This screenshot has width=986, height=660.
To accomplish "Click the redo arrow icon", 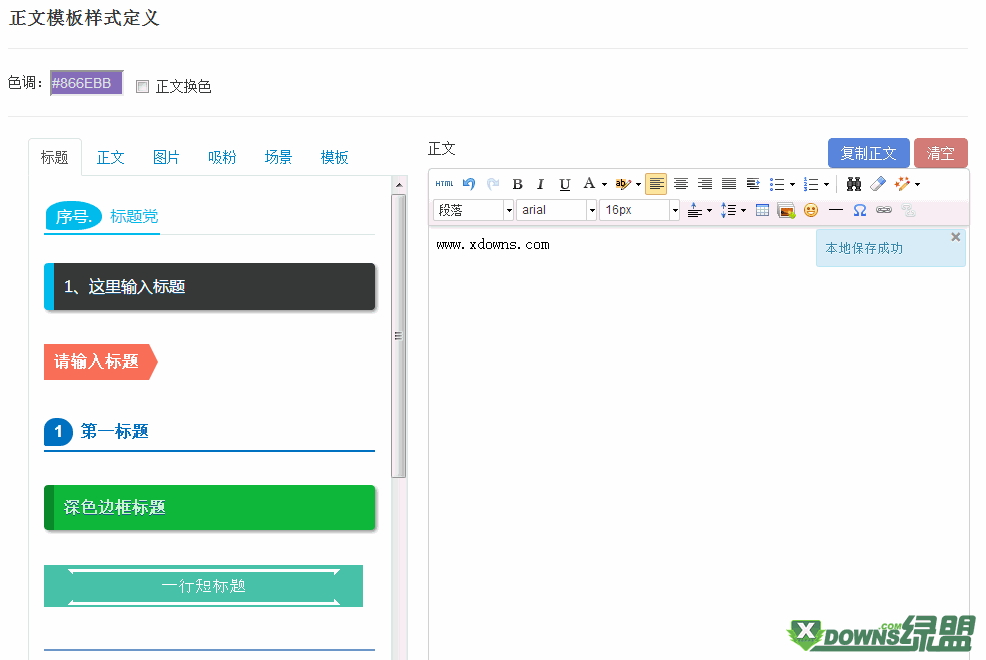I will pos(493,184).
